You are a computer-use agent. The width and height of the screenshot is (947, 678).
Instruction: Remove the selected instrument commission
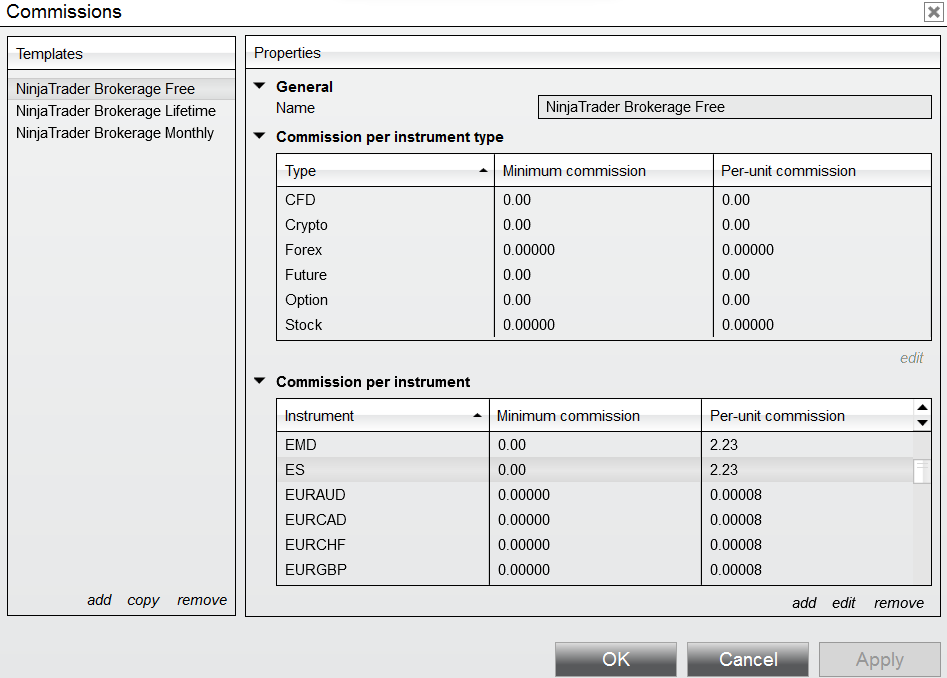pyautogui.click(x=899, y=603)
